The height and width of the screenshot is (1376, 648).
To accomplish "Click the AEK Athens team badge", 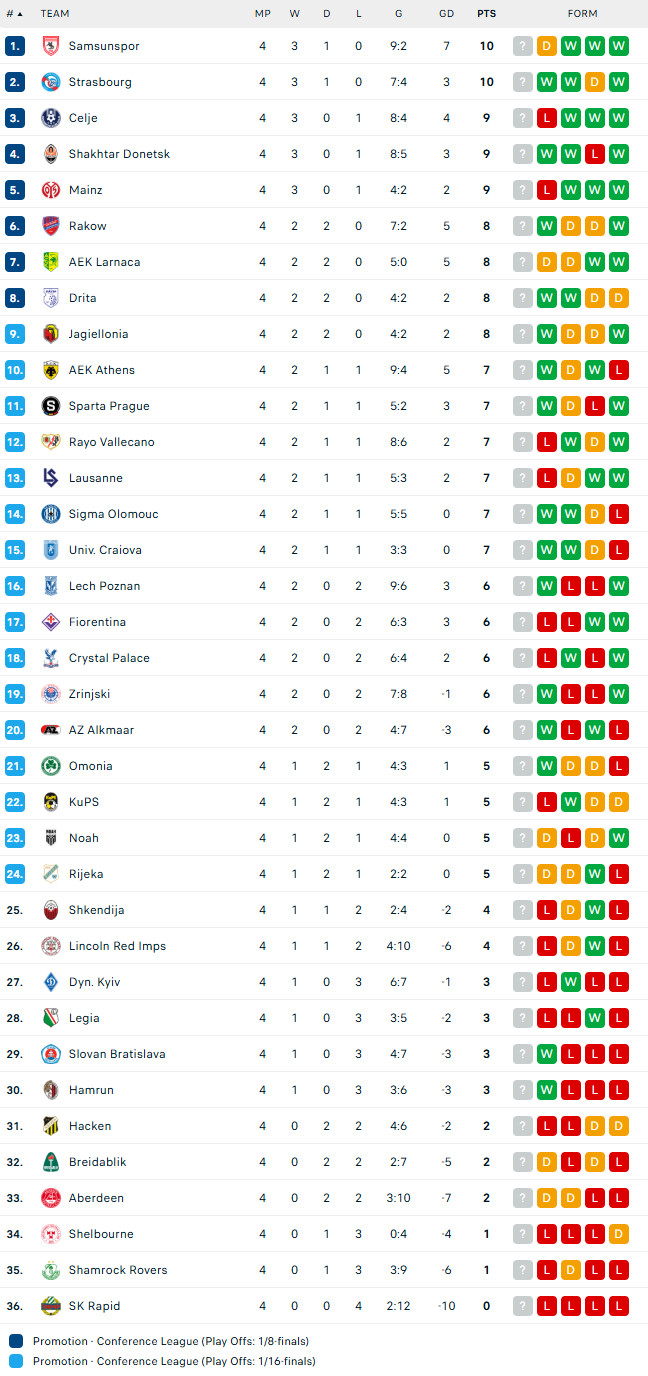I will click(51, 370).
